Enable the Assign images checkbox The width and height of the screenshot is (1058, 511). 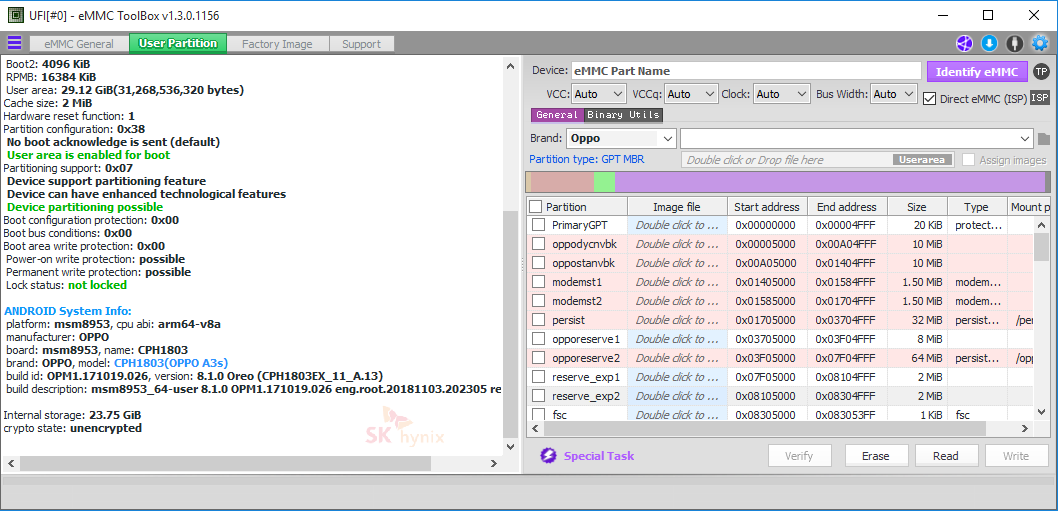pyautogui.click(x=968, y=160)
